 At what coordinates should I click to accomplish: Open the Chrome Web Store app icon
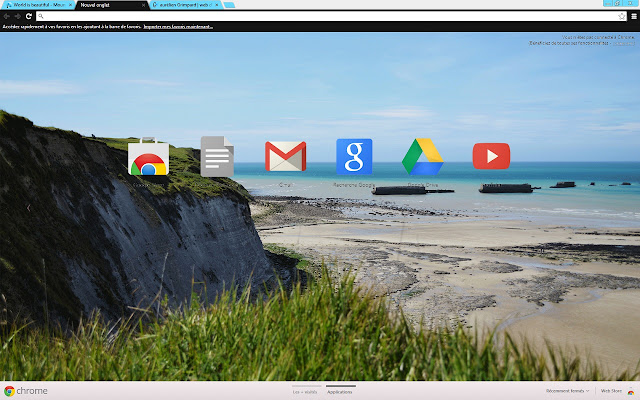point(148,157)
